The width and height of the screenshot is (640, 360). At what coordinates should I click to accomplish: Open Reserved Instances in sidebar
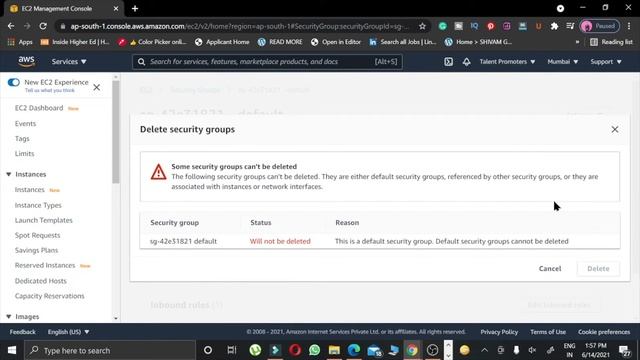tap(45, 266)
